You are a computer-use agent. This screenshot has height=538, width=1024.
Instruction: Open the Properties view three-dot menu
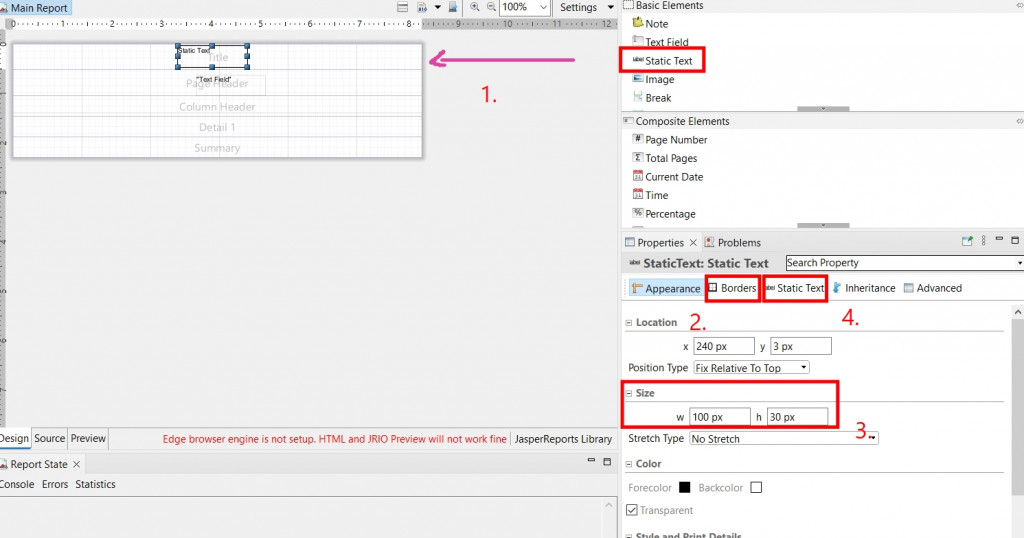[x=984, y=241]
